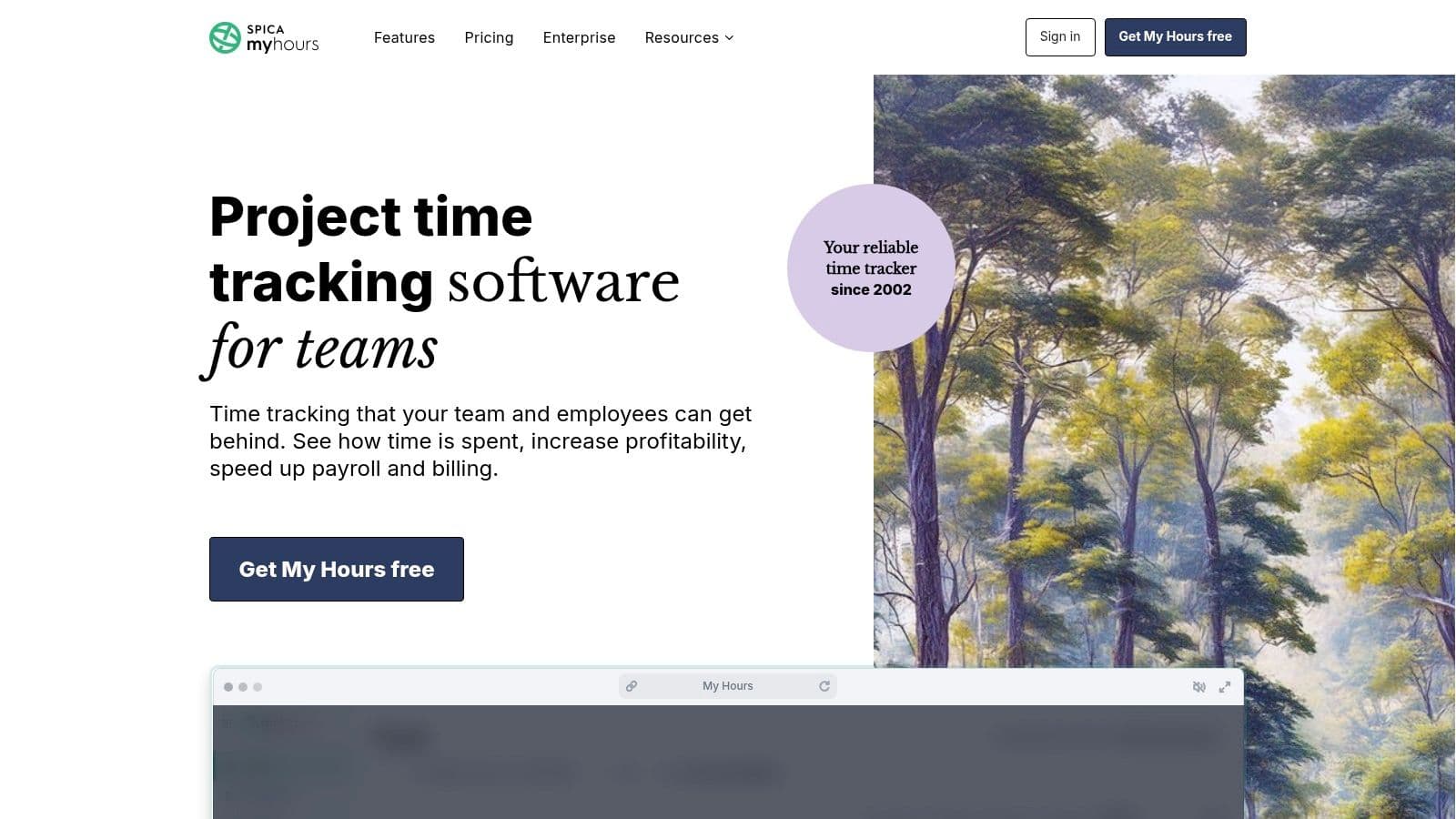Click the darkened demo video preview
The image size is (1456, 819).
[x=728, y=763]
